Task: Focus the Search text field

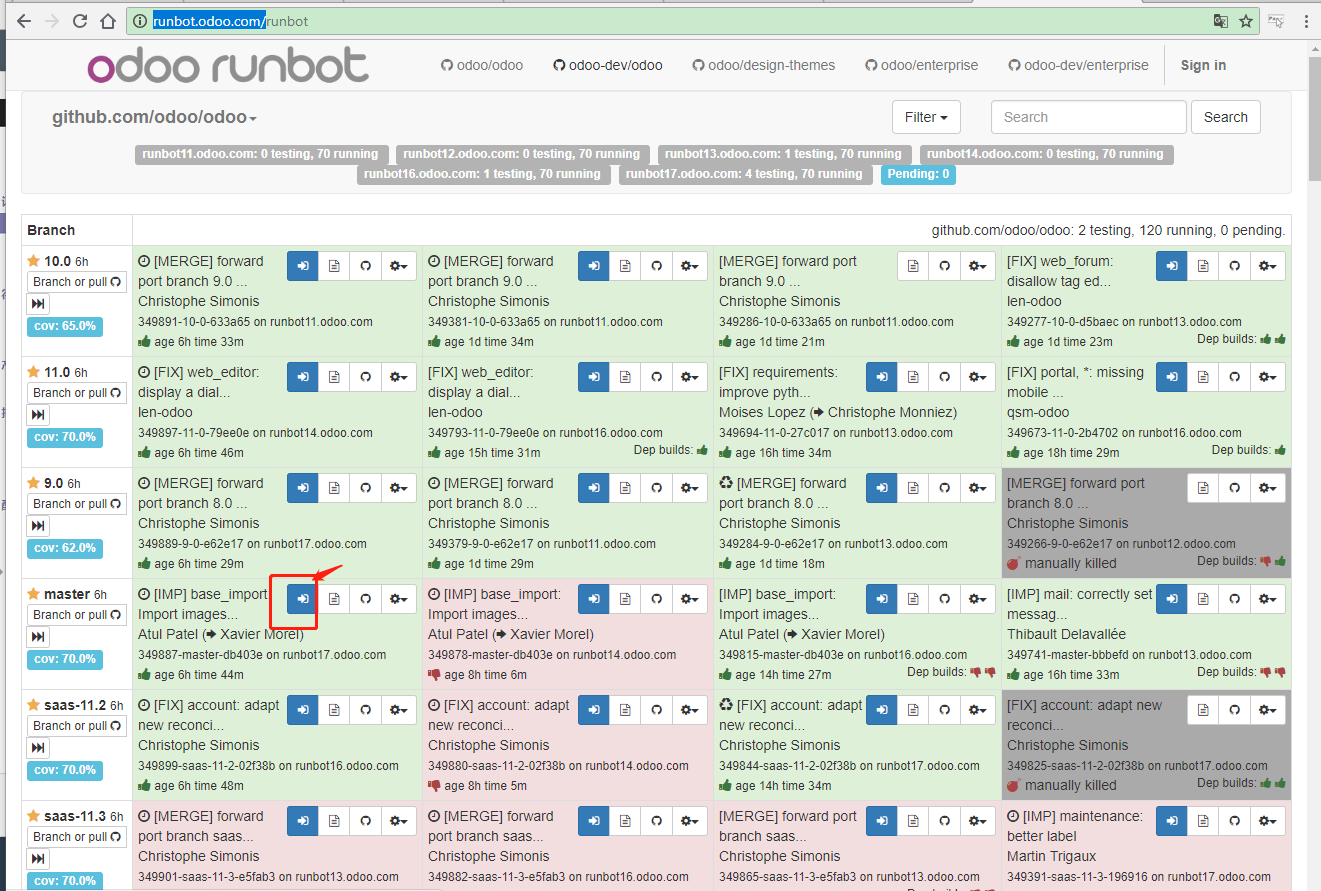Action: tap(1088, 117)
